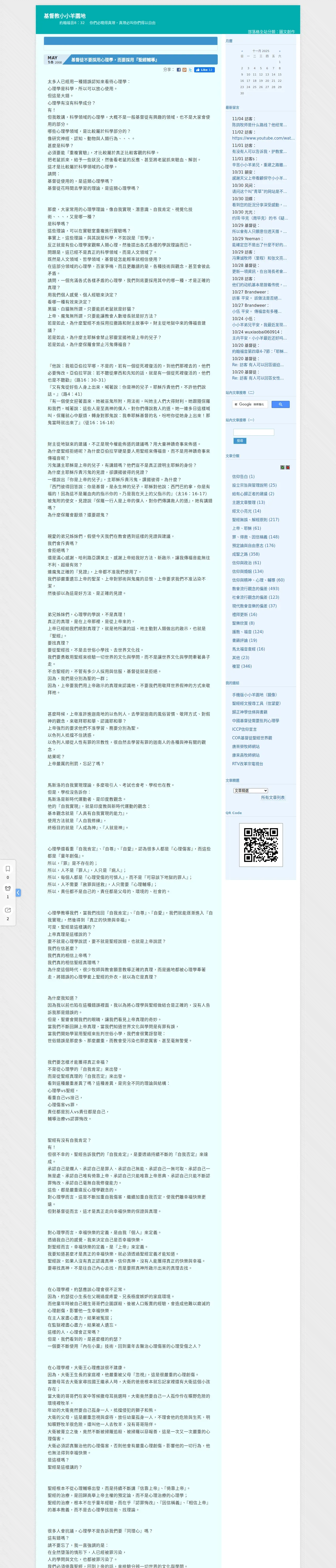Go to previous month in calendar
Screen dimensions: 336x1568
242,51
